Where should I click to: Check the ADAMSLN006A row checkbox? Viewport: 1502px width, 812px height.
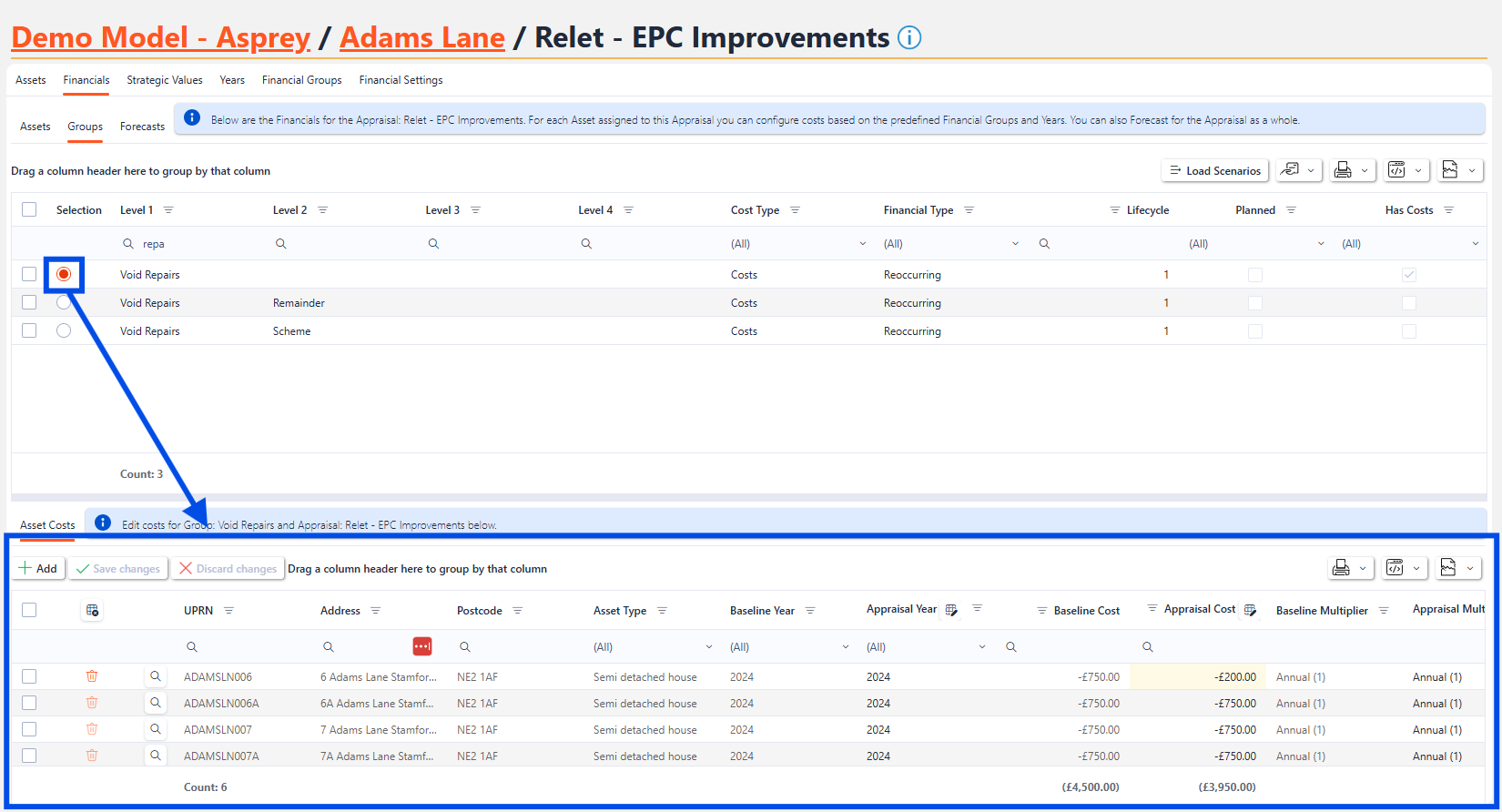pos(29,703)
